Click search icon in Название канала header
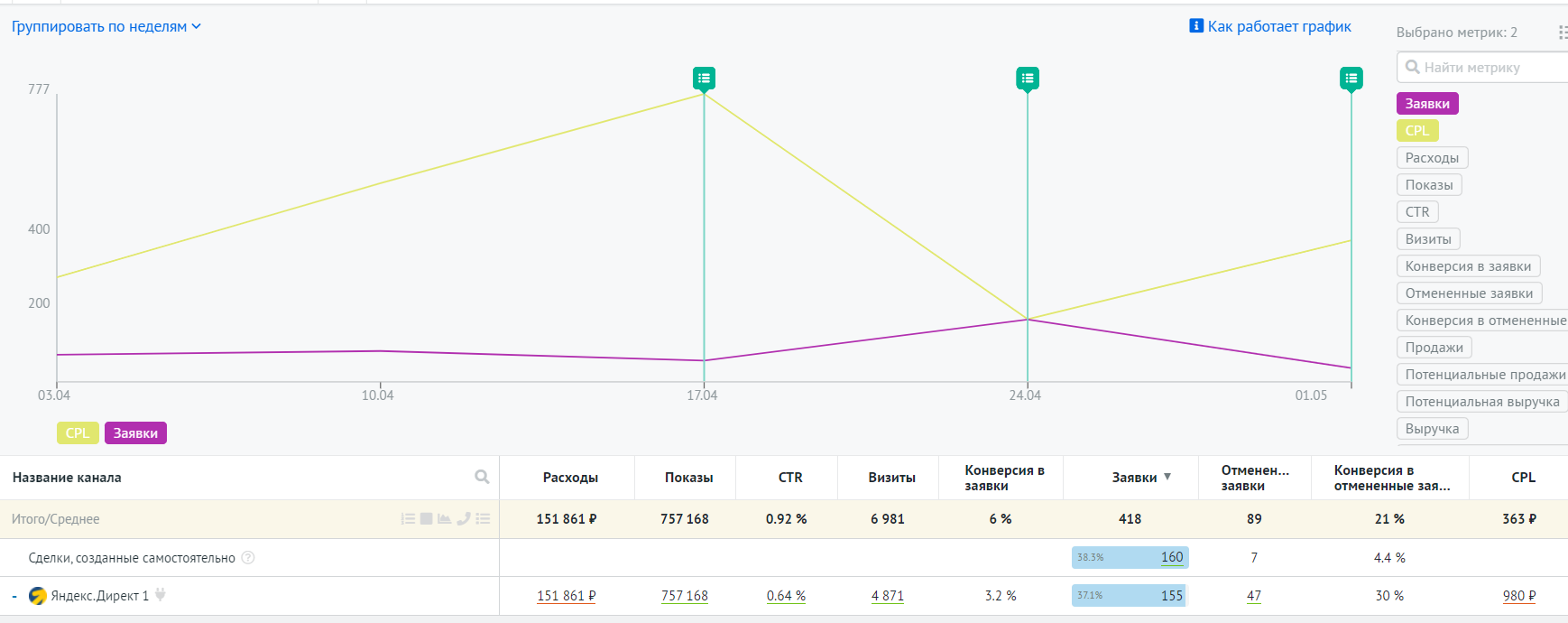This screenshot has height=623, width=1568. tap(482, 477)
